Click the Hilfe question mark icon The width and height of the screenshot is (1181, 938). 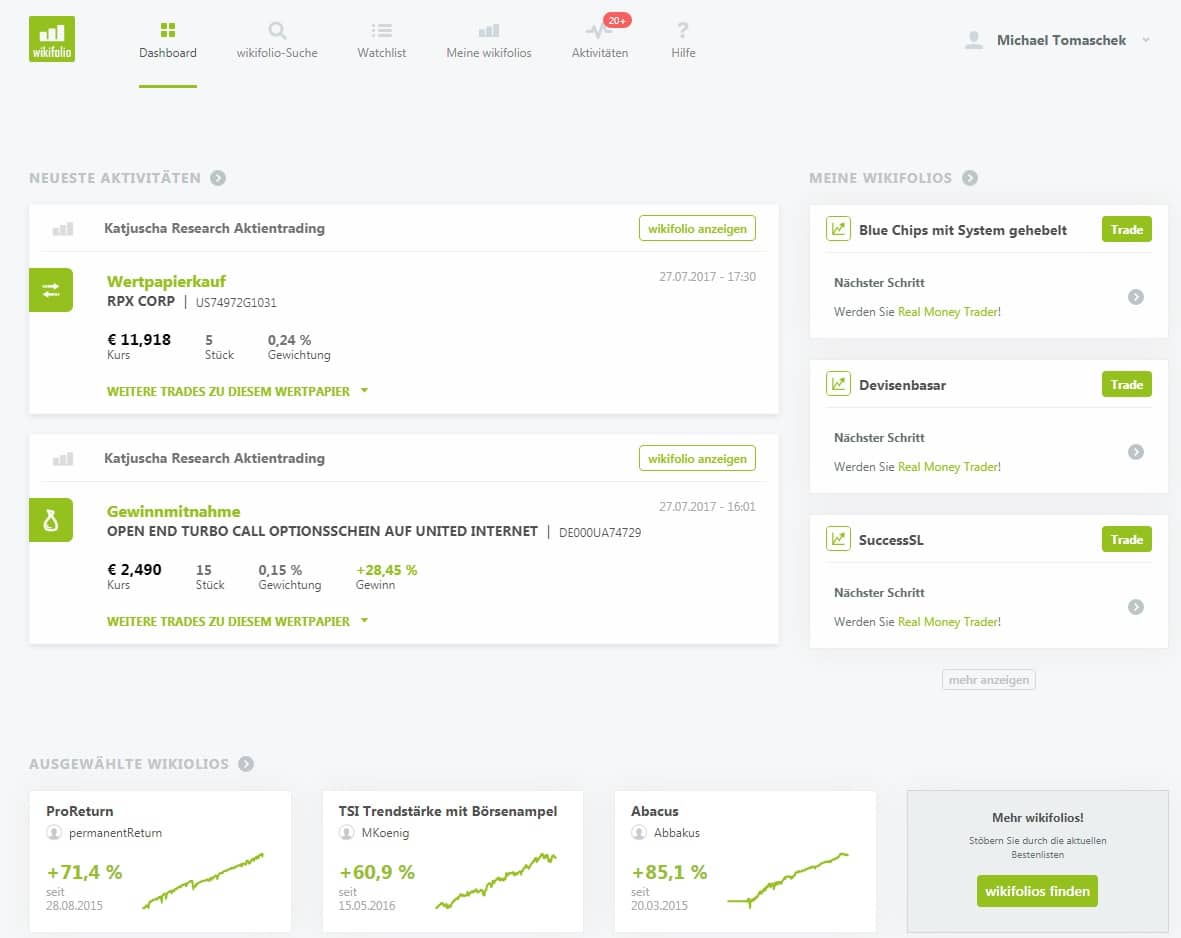pos(683,31)
